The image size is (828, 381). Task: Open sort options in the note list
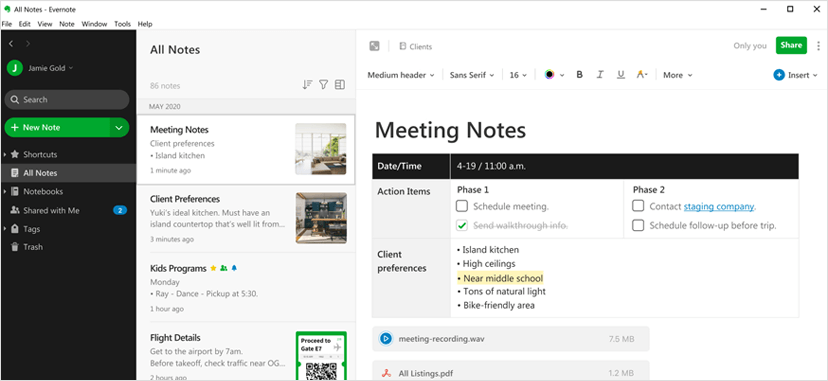307,84
